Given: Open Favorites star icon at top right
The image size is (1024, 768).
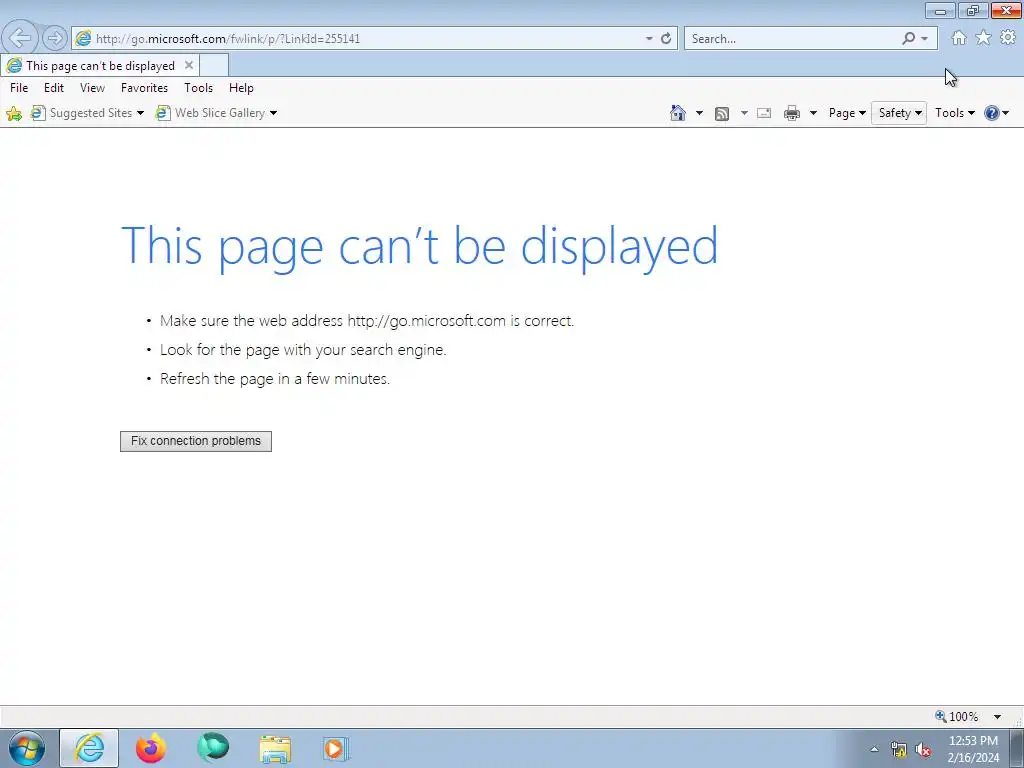Looking at the screenshot, I should pos(983,38).
